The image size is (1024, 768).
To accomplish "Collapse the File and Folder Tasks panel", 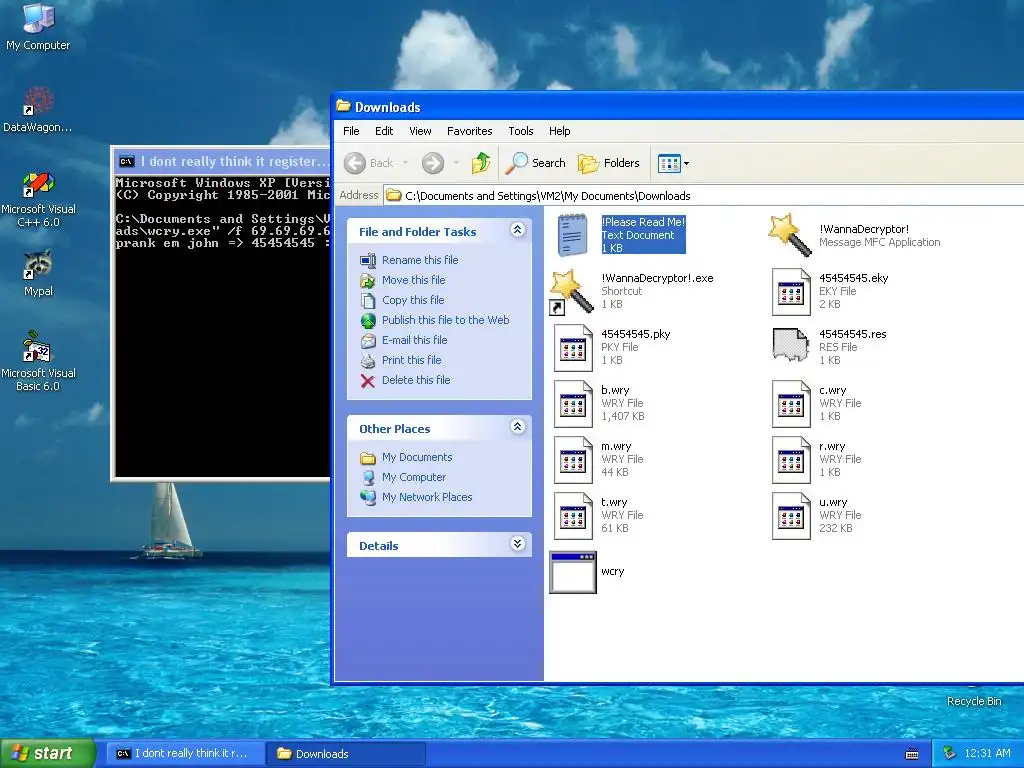I will click(517, 230).
